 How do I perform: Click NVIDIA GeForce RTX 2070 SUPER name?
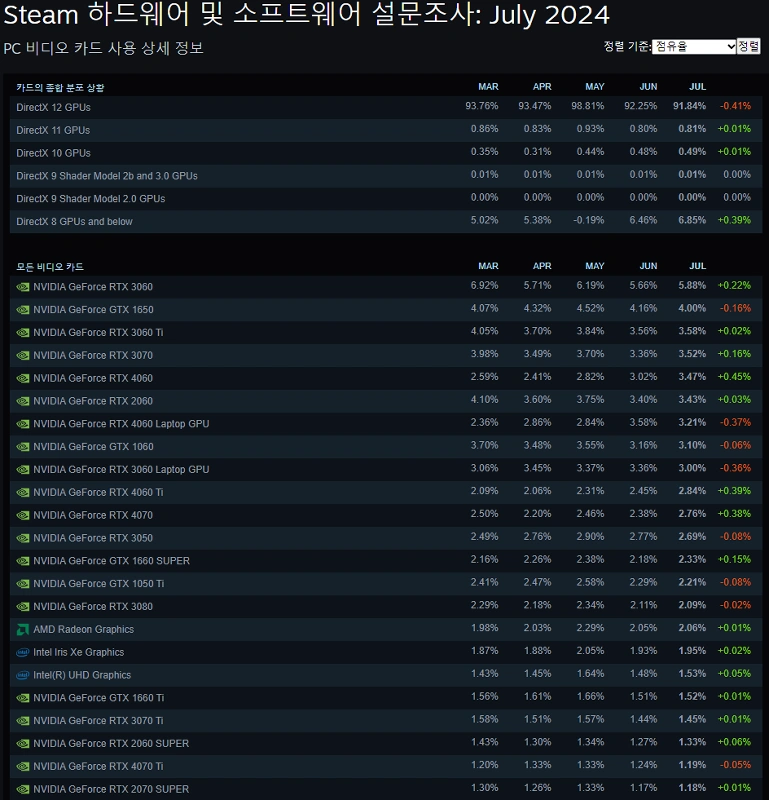[x=111, y=789]
